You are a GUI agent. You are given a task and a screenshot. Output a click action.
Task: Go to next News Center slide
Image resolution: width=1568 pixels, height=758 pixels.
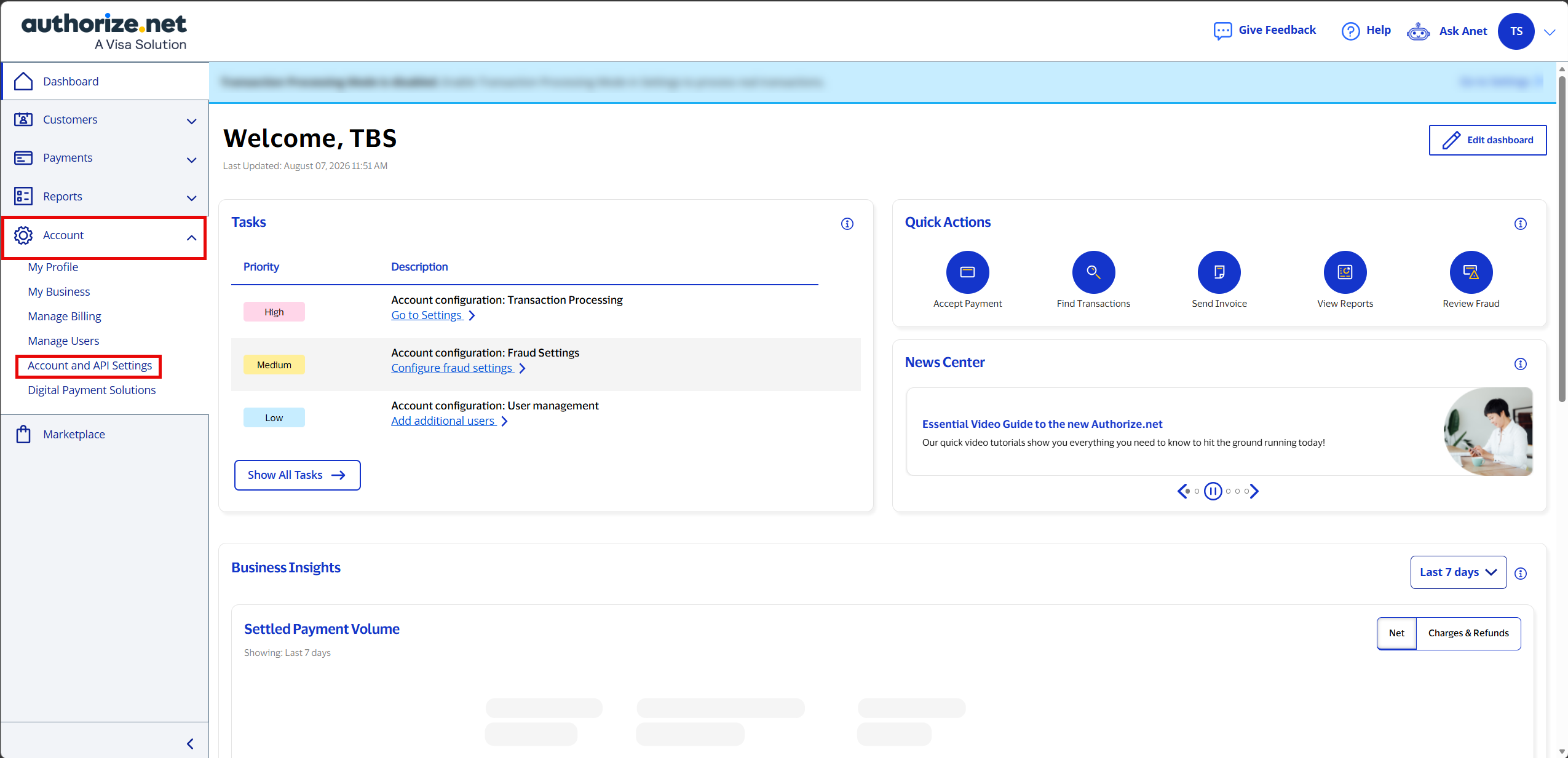pyautogui.click(x=1254, y=491)
